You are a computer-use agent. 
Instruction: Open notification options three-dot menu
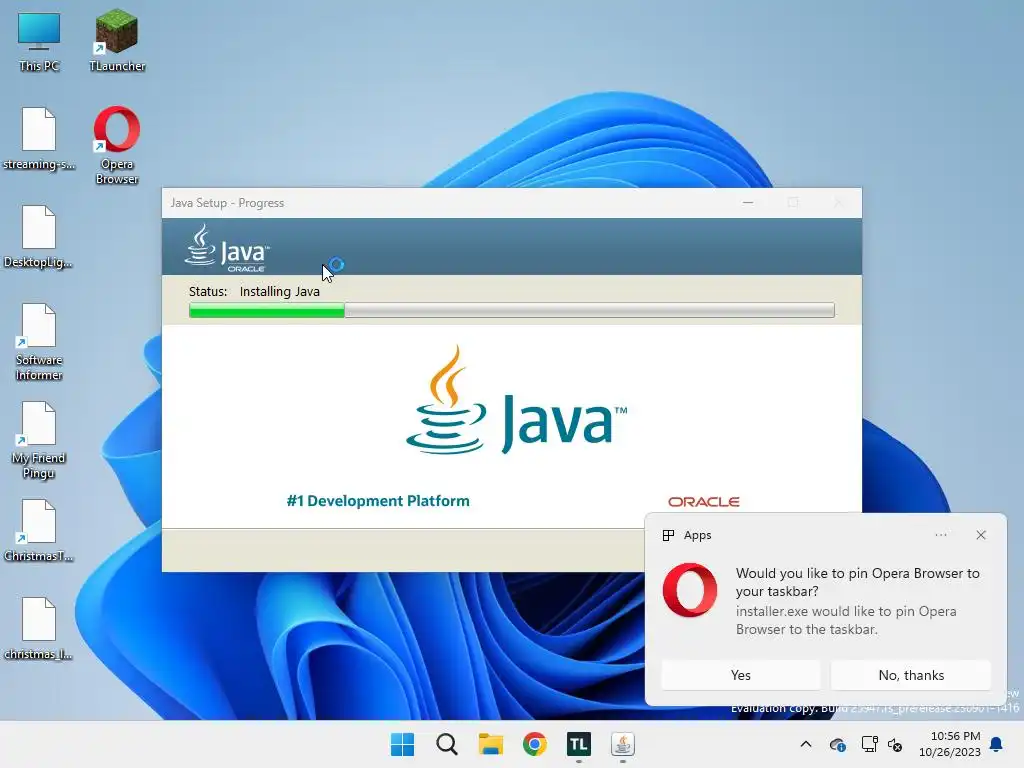point(941,535)
